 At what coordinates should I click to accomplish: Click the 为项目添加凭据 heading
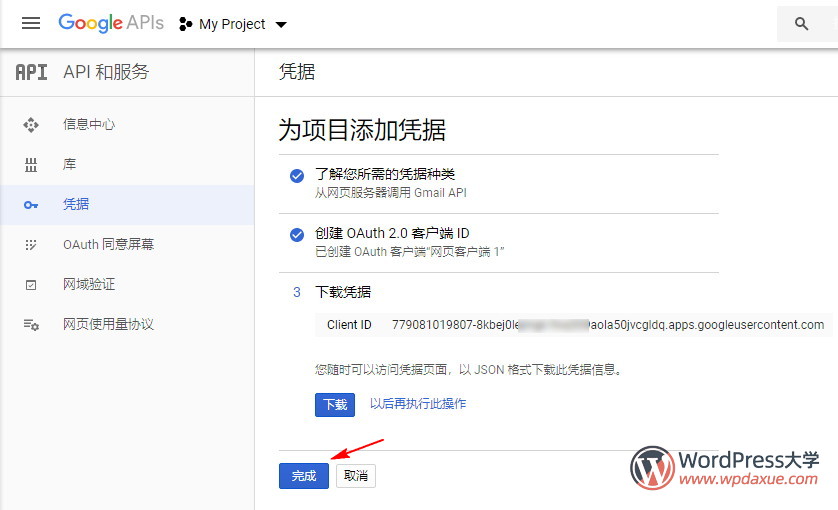pos(362,130)
